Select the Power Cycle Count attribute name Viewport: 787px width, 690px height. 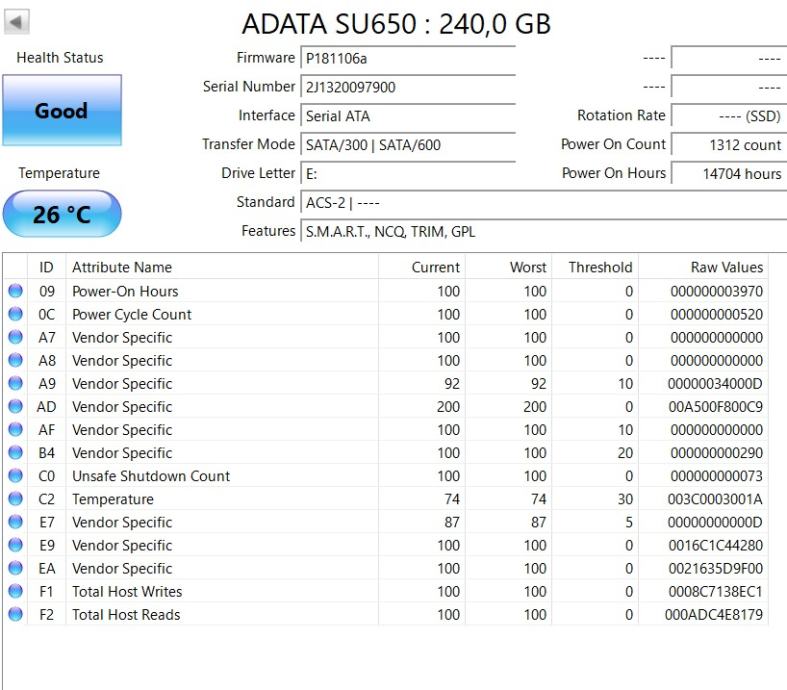pyautogui.click(x=132, y=315)
